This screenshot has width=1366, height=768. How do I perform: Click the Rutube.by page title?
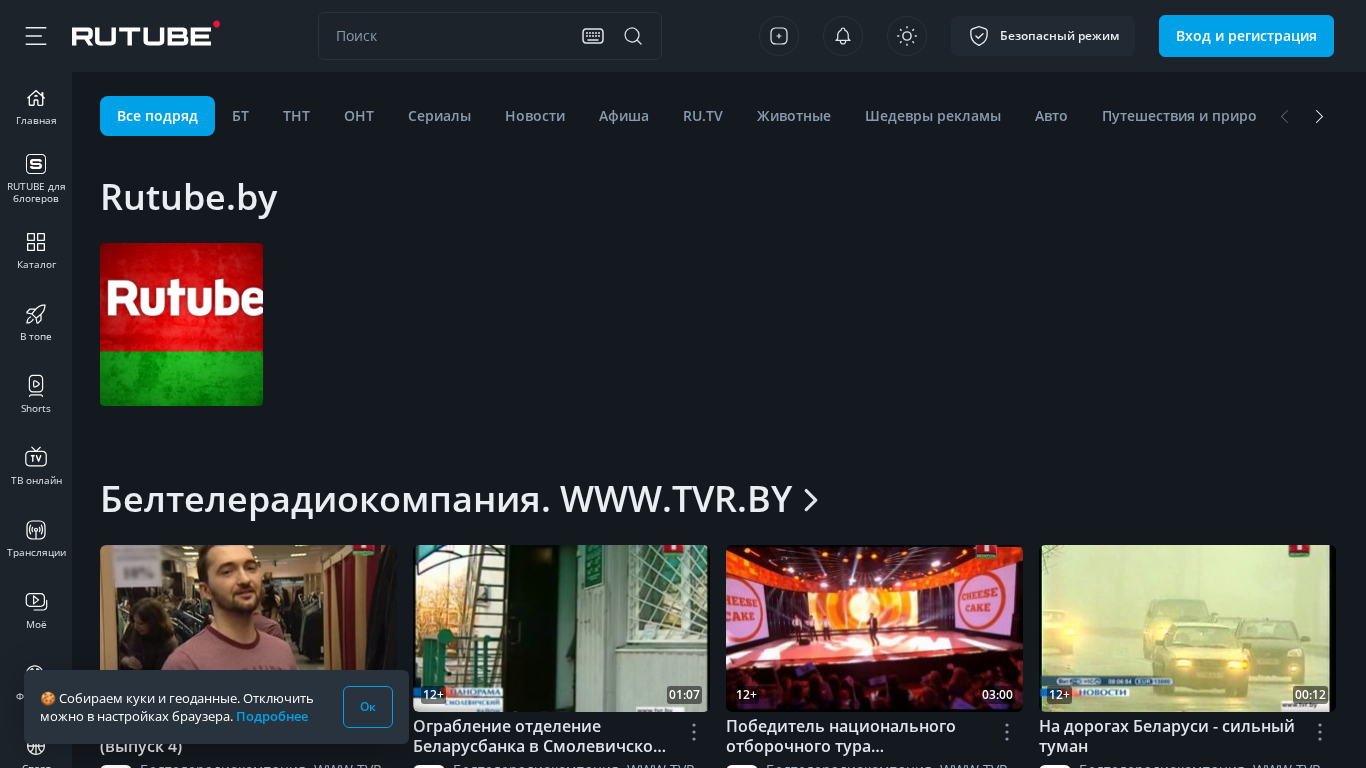189,197
